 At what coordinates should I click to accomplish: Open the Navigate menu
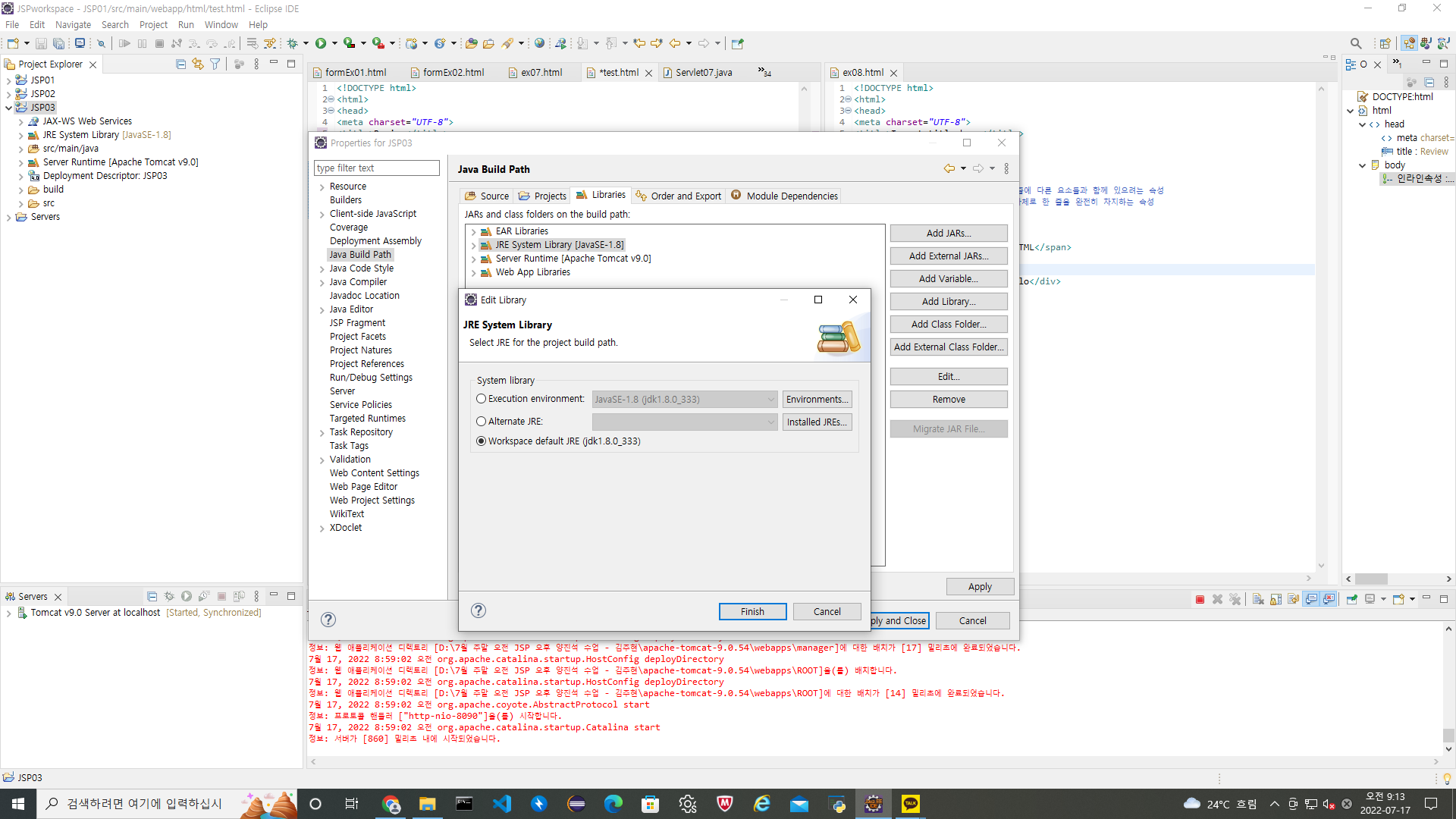point(73,24)
